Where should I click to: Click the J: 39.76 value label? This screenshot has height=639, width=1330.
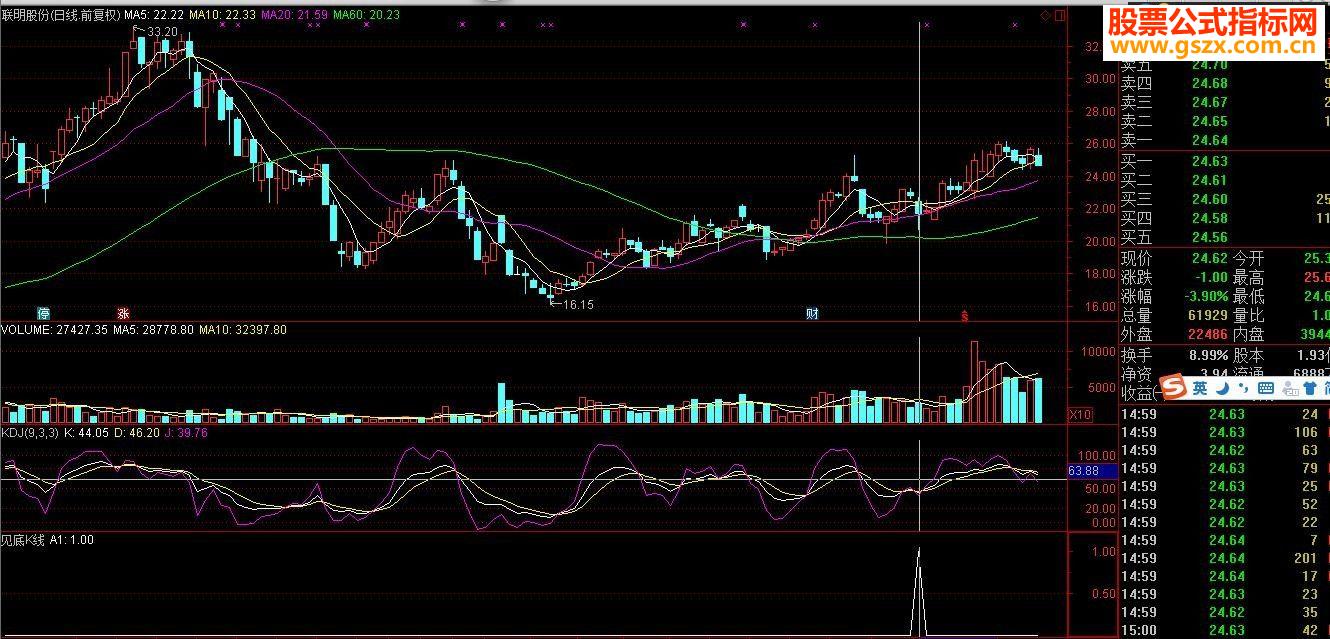click(x=187, y=433)
